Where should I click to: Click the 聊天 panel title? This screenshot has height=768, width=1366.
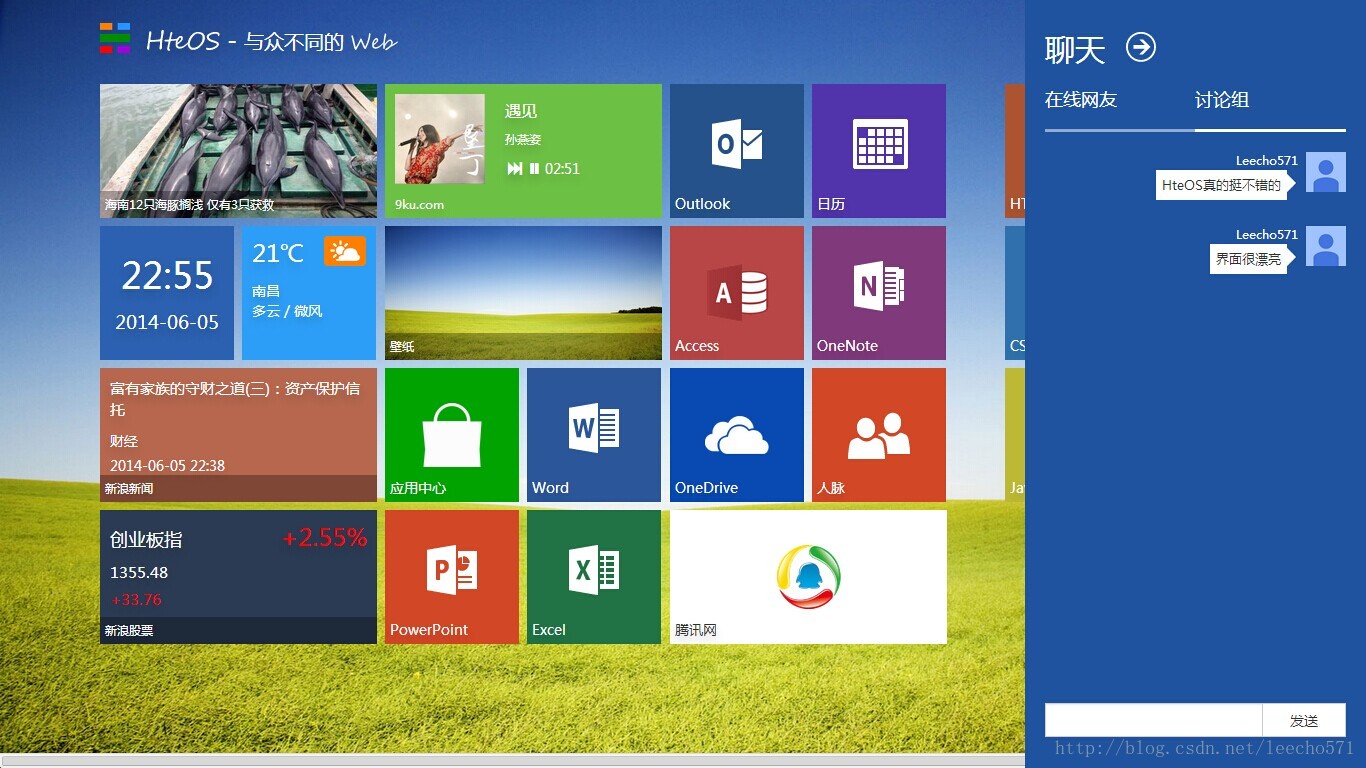click(x=1075, y=49)
